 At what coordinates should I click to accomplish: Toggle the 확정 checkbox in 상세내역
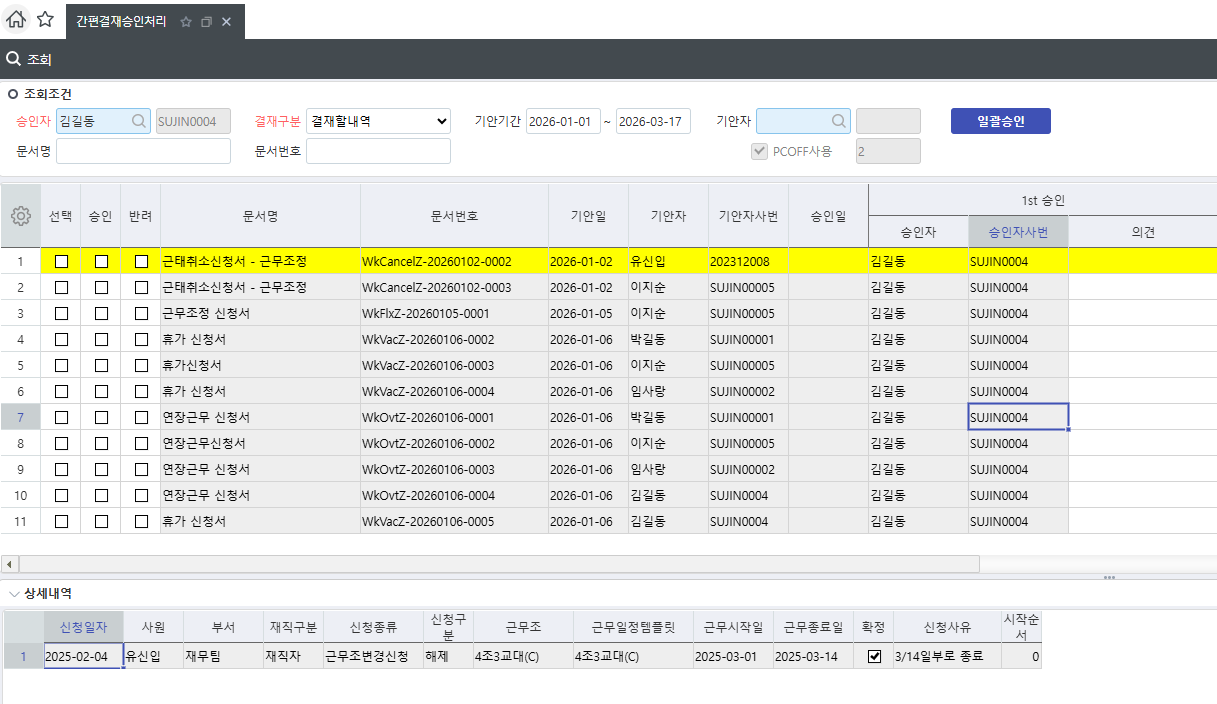tap(874, 657)
